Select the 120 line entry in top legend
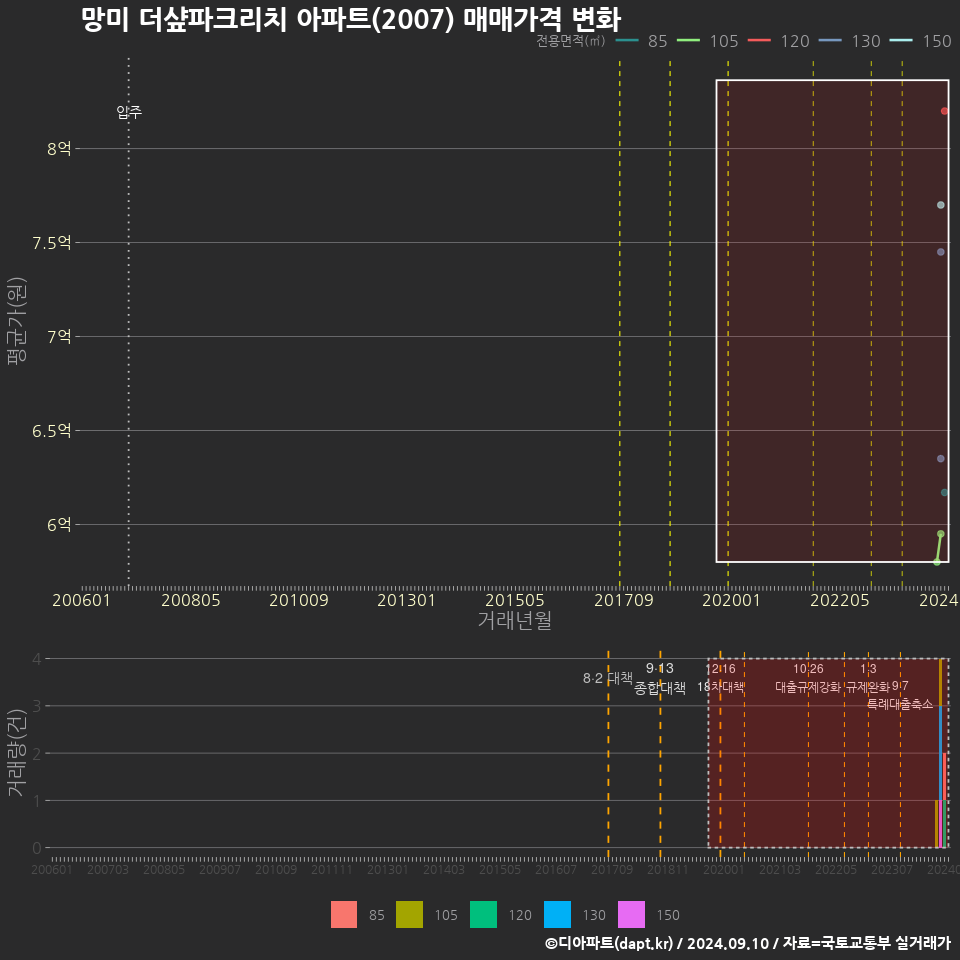This screenshot has height=960, width=960. click(778, 41)
